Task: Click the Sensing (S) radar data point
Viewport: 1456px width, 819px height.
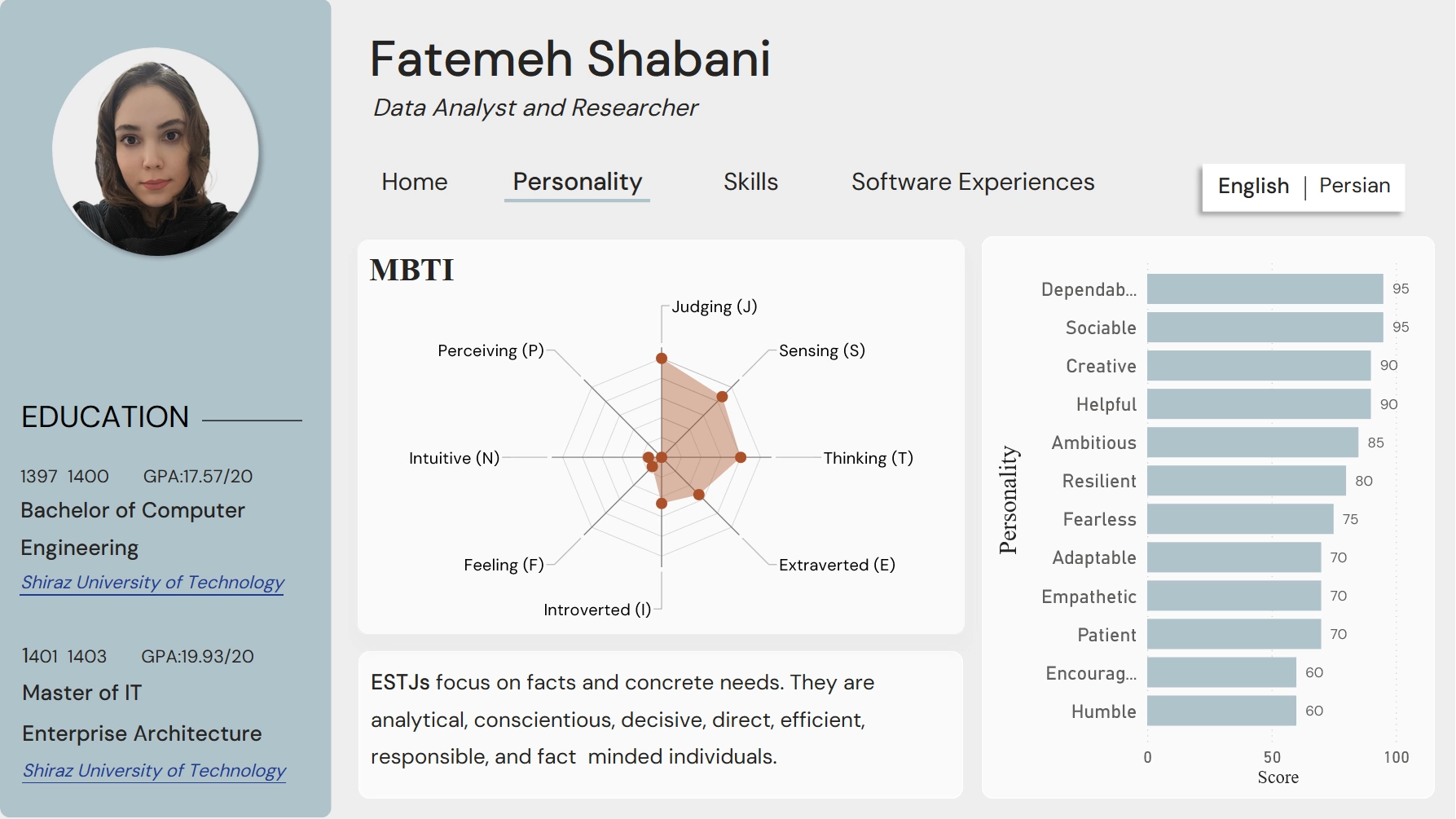Action: [x=722, y=397]
